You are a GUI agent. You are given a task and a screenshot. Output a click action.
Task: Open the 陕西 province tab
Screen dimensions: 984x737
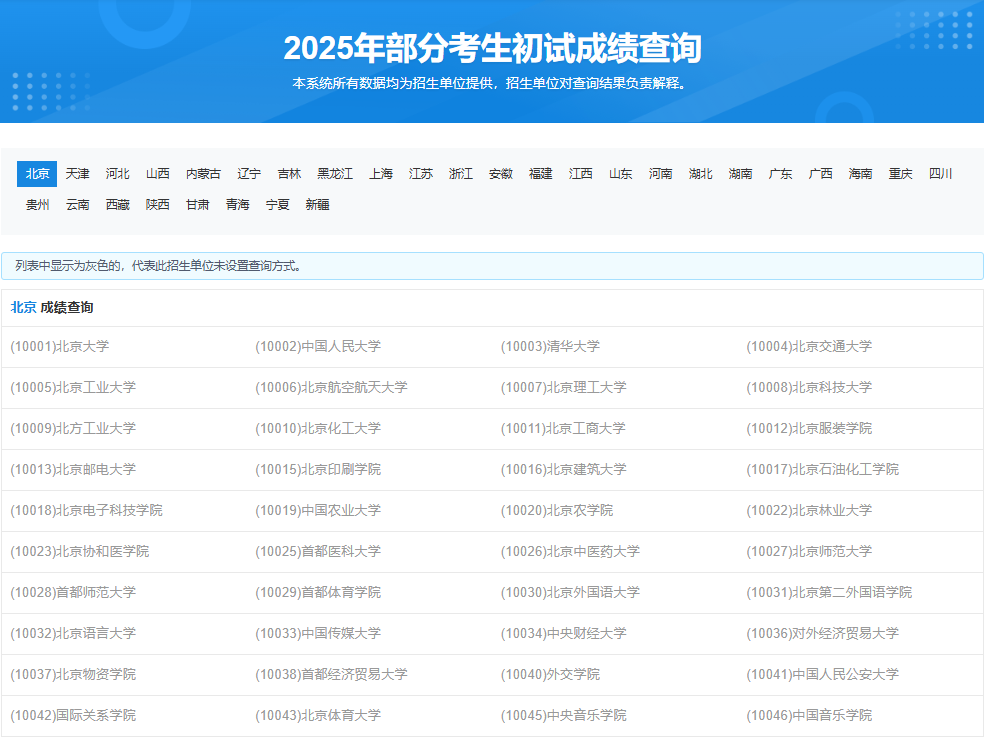(x=158, y=205)
